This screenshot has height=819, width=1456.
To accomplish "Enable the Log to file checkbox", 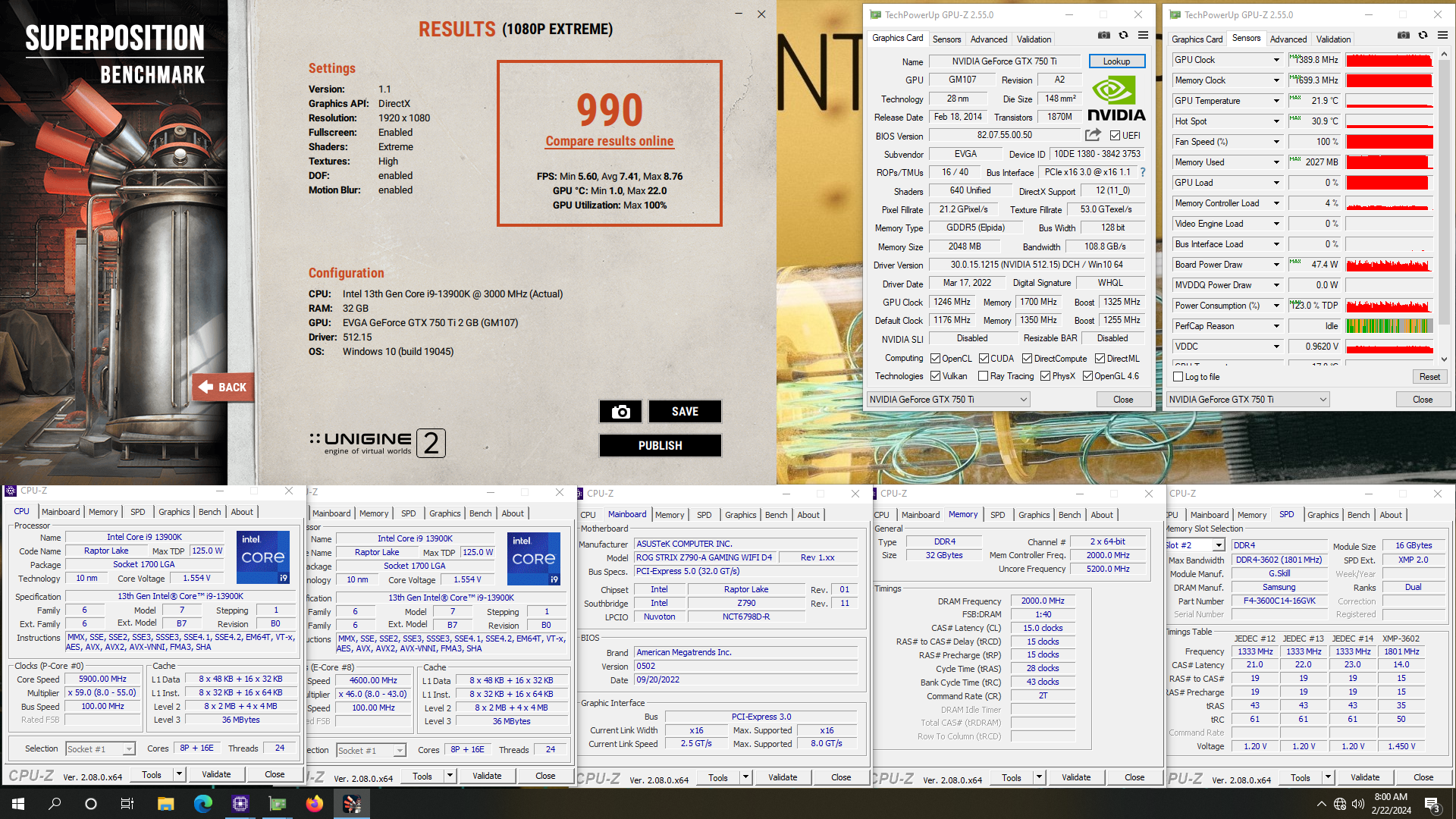I will point(1178,377).
